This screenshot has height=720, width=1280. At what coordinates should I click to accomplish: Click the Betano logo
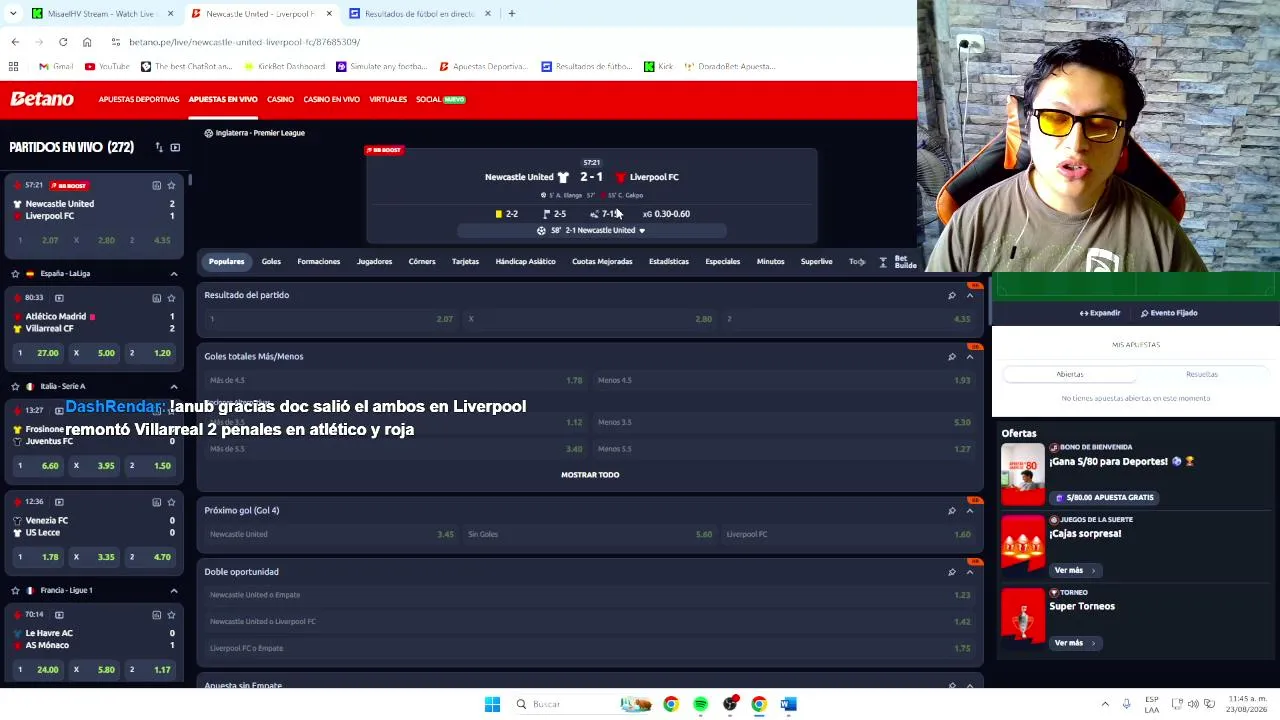point(42,99)
